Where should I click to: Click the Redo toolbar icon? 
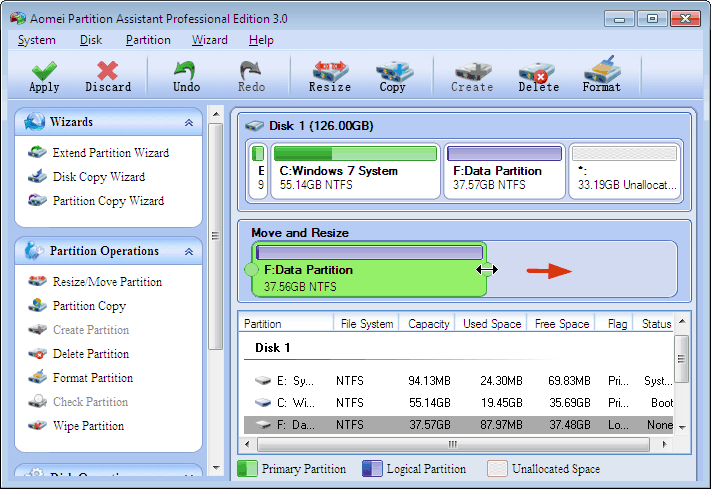pyautogui.click(x=251, y=71)
